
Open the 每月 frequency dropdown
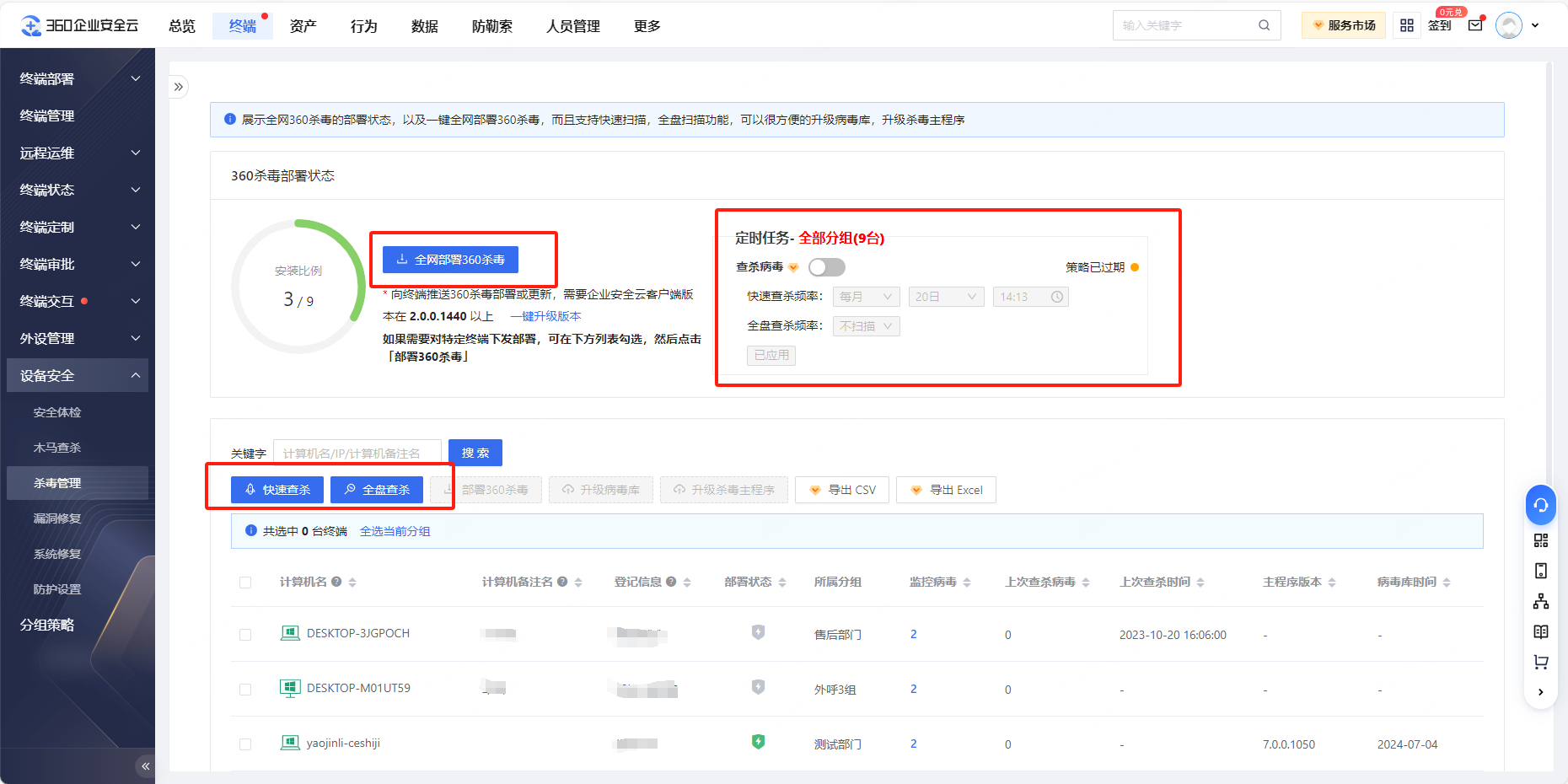click(x=866, y=297)
